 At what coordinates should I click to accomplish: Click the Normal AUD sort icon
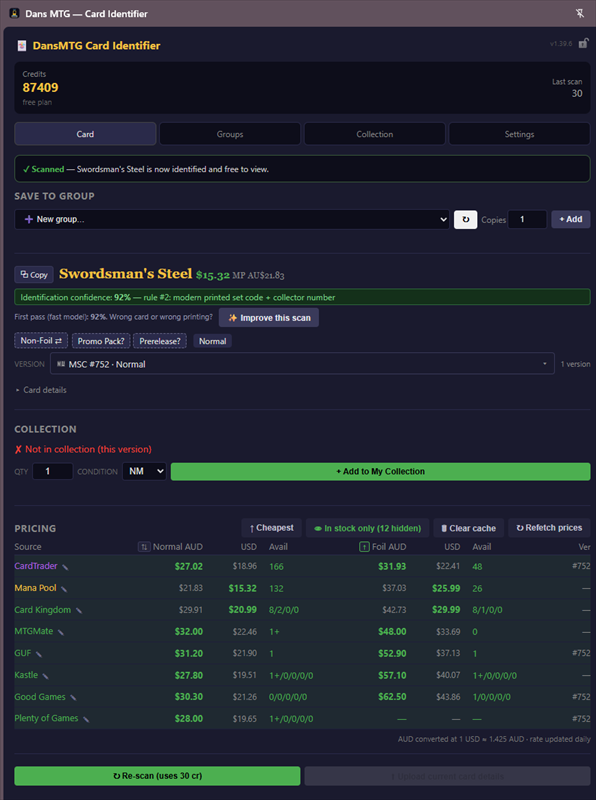point(144,547)
